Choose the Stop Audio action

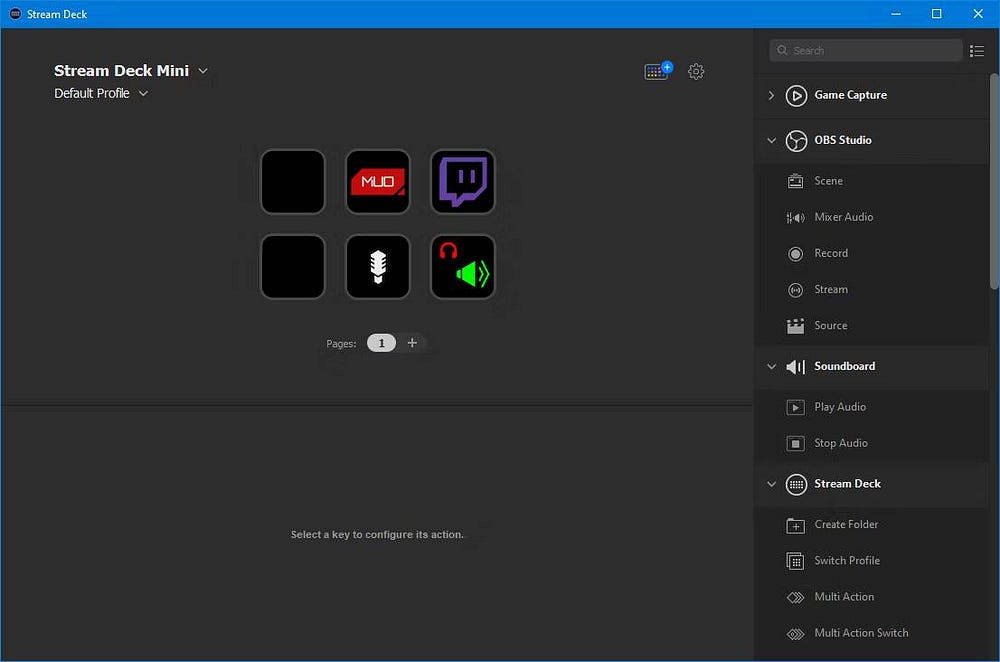point(839,443)
